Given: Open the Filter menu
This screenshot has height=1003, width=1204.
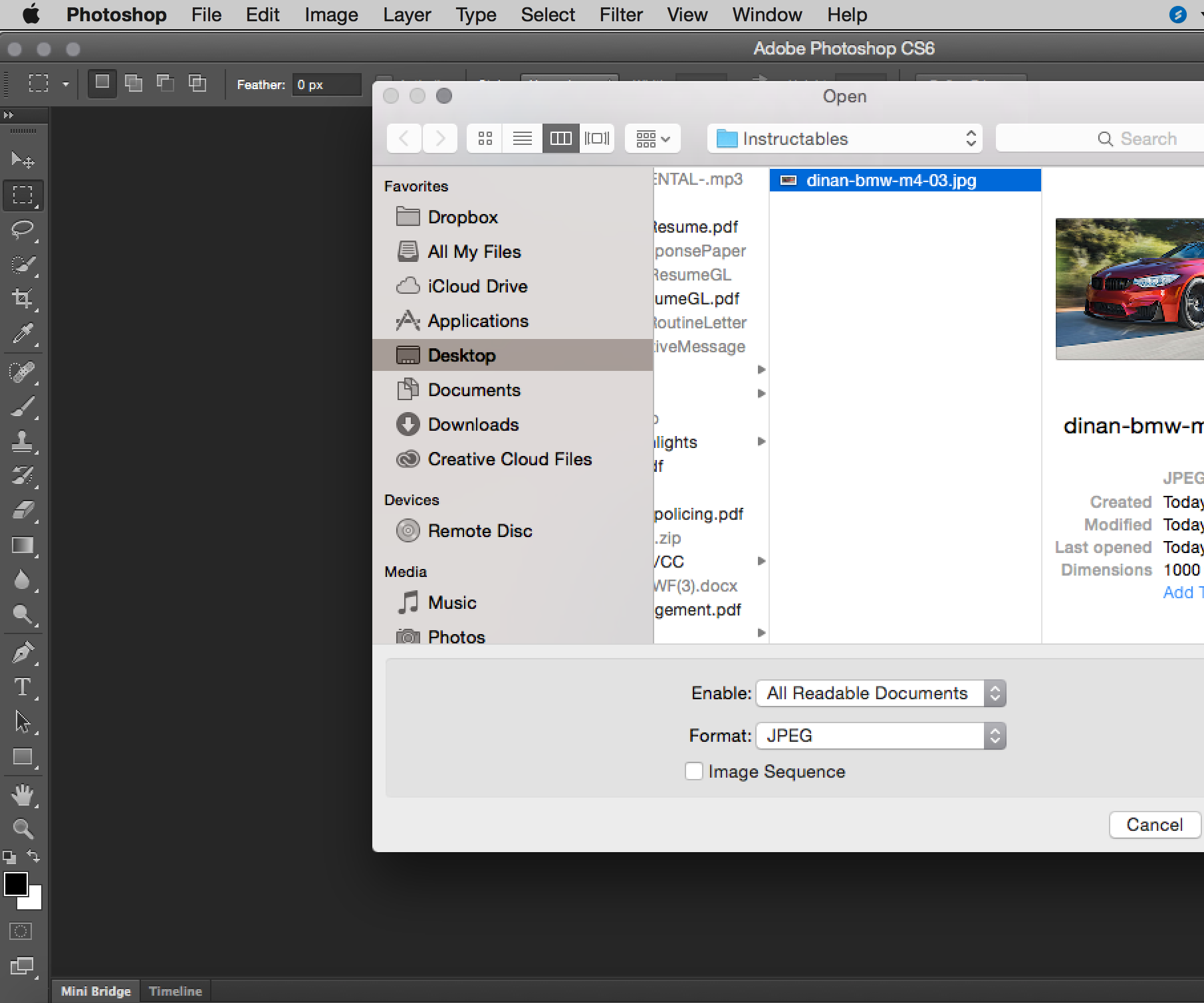Looking at the screenshot, I should click(620, 14).
